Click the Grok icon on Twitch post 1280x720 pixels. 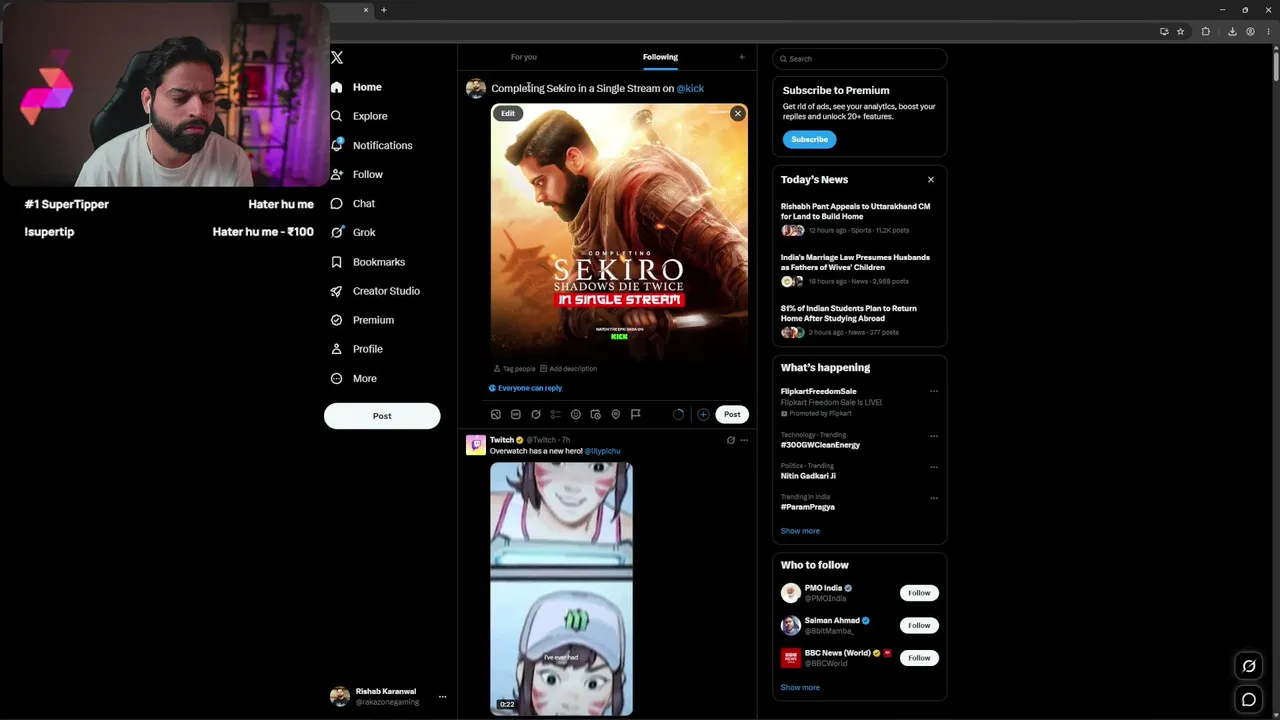[x=731, y=440]
